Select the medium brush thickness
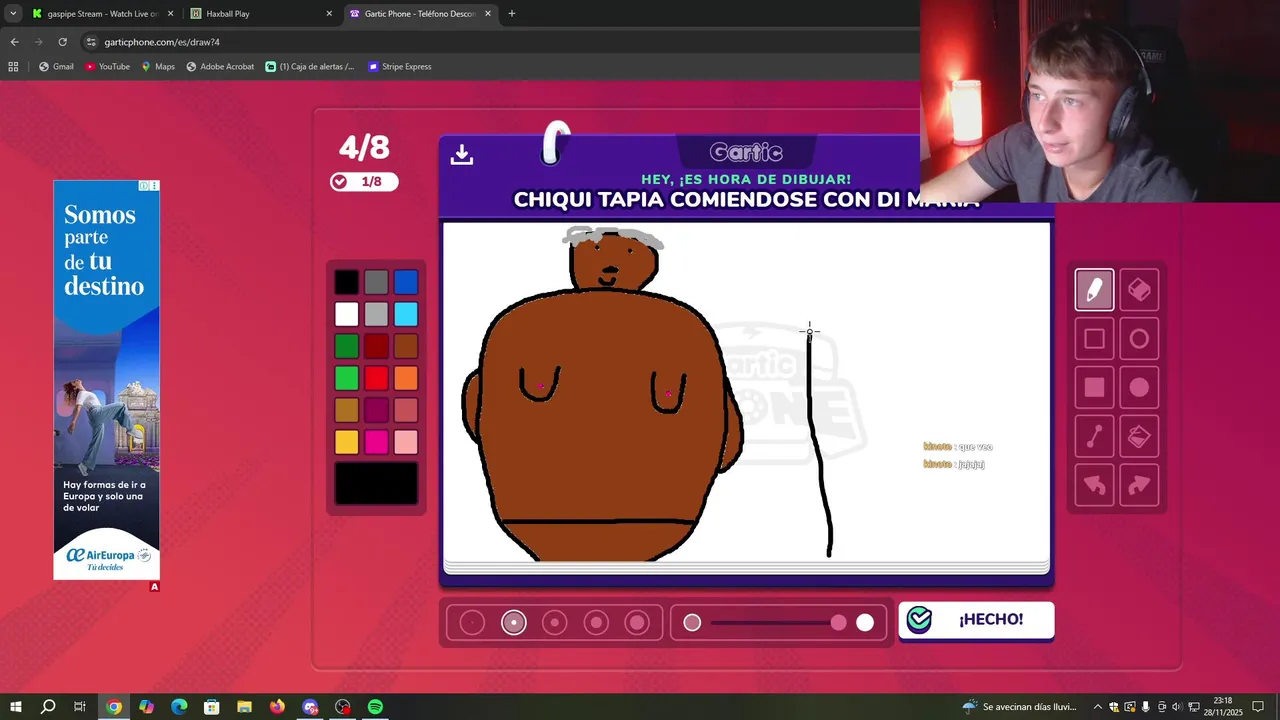The height and width of the screenshot is (720, 1280). (x=554, y=623)
